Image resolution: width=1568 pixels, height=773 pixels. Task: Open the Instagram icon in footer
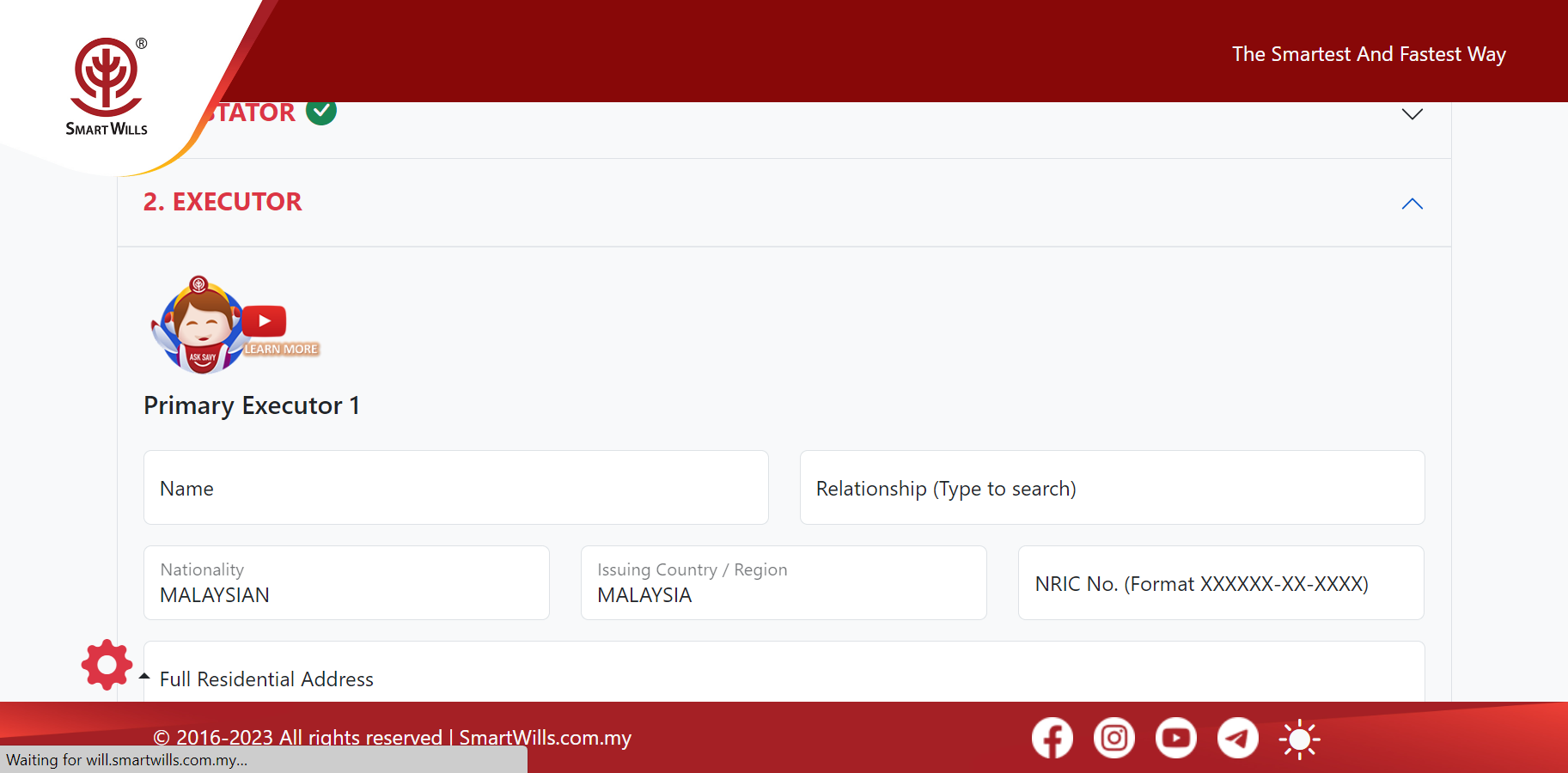(1113, 738)
